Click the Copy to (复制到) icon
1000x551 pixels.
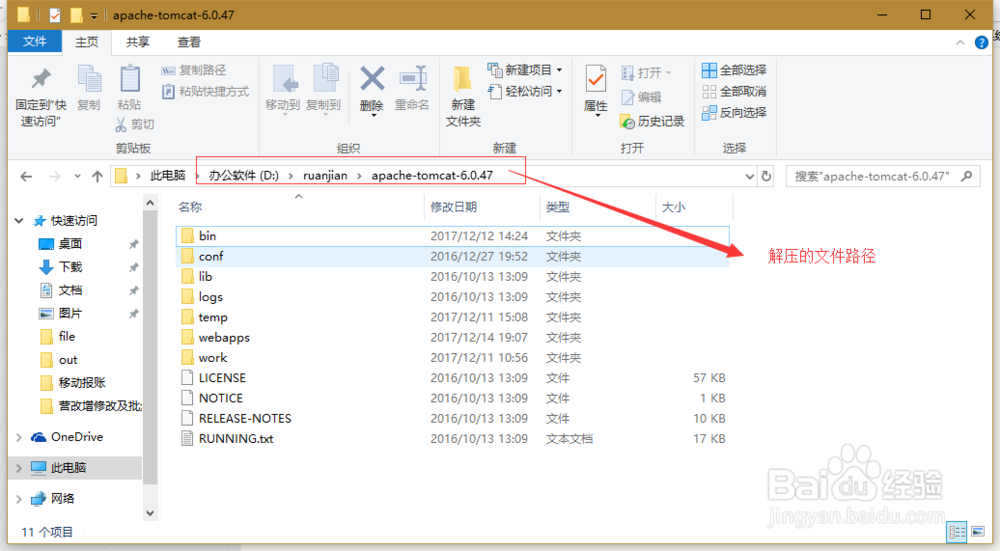(325, 79)
